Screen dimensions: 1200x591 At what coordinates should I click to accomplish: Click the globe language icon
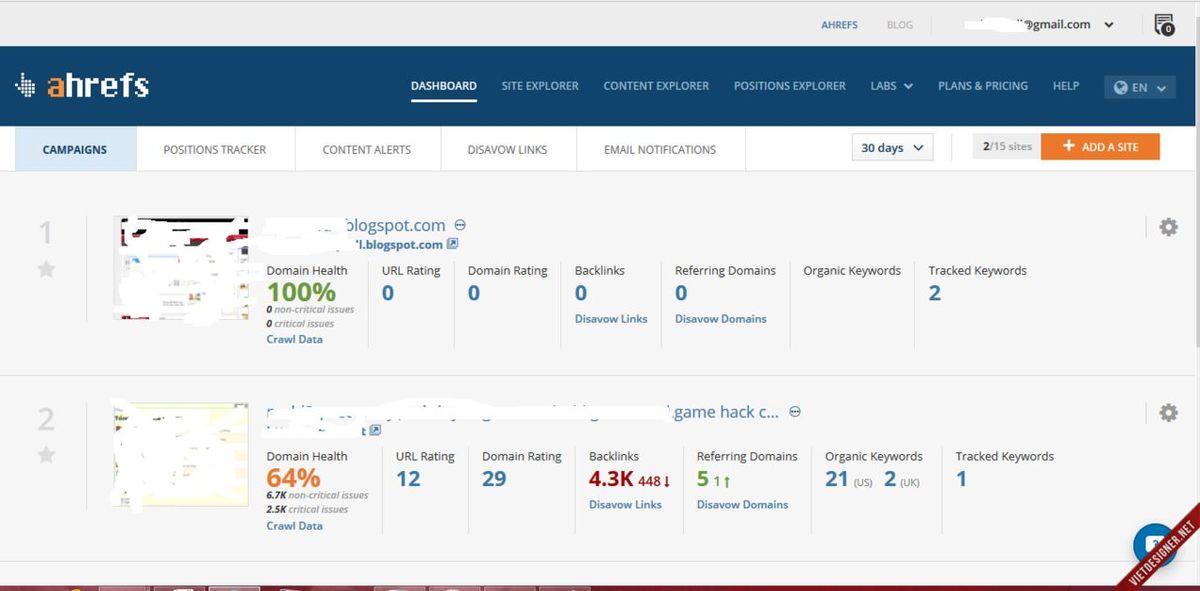tap(1122, 87)
